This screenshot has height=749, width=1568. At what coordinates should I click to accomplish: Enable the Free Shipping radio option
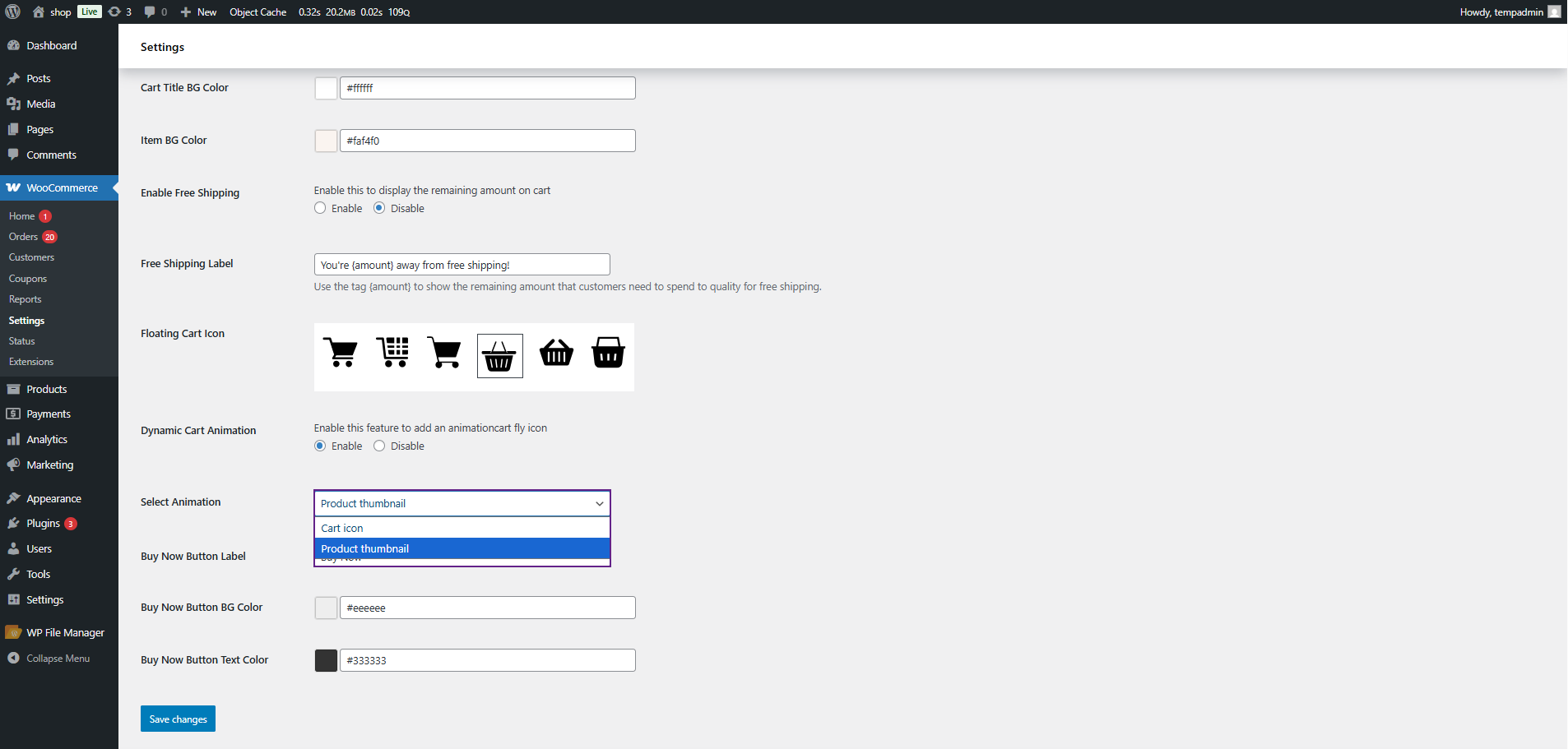[x=320, y=208]
